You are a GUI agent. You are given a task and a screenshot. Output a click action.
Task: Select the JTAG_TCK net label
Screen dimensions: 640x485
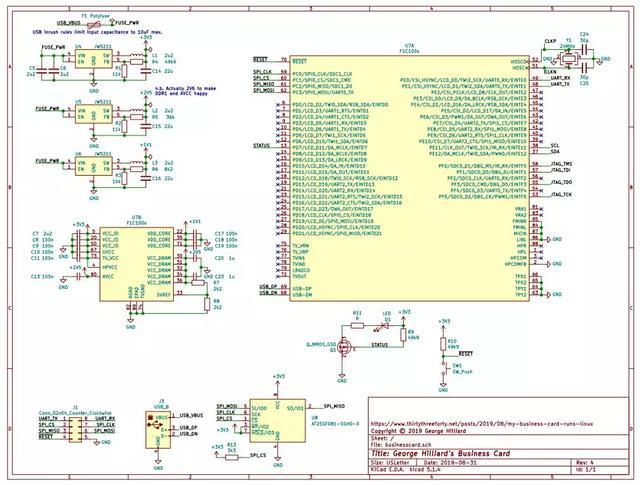click(x=561, y=195)
